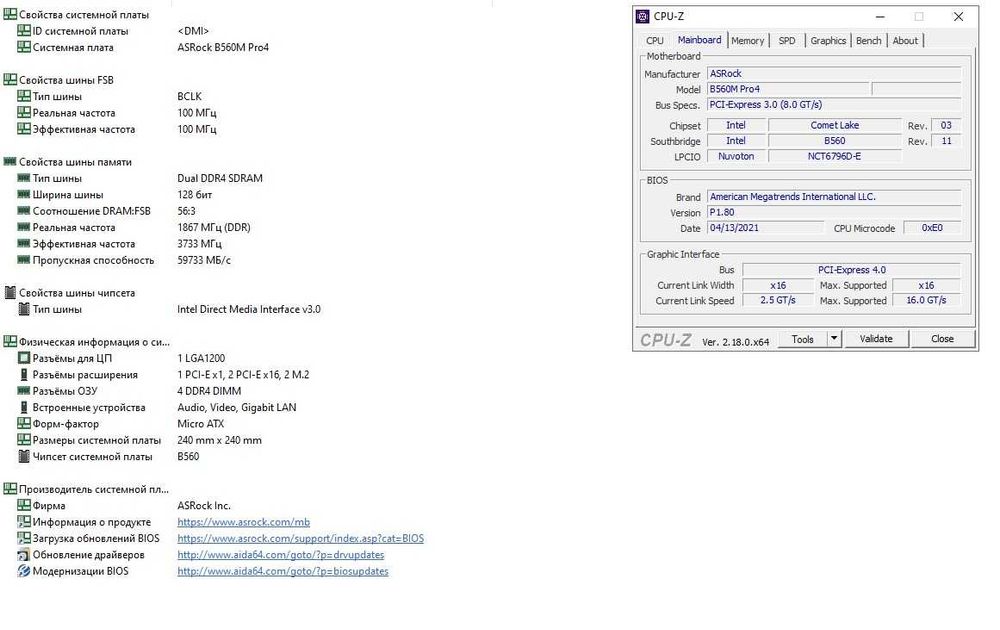The image size is (1000, 630).
Task: Switch to the CPU tab in CPU-Z
Action: pyautogui.click(x=655, y=41)
